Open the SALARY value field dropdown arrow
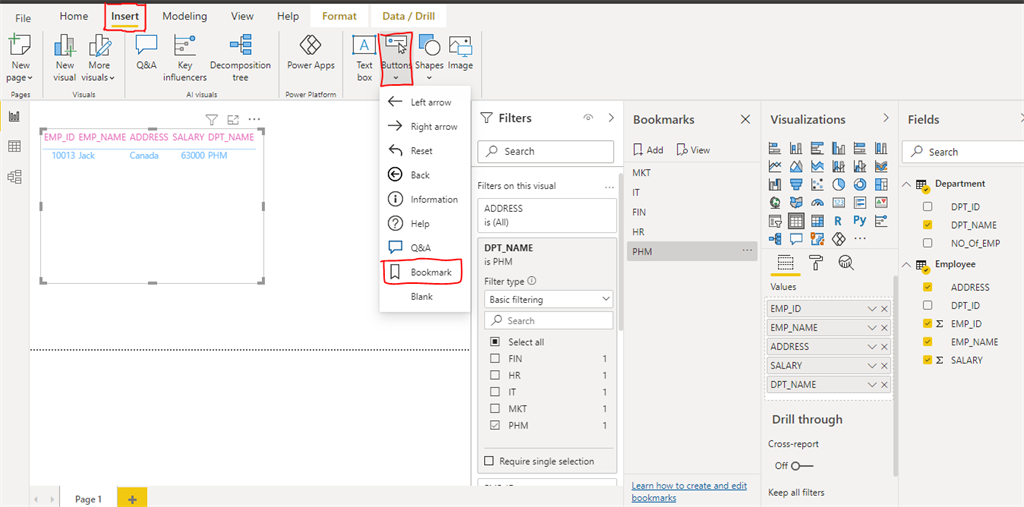 pos(872,365)
